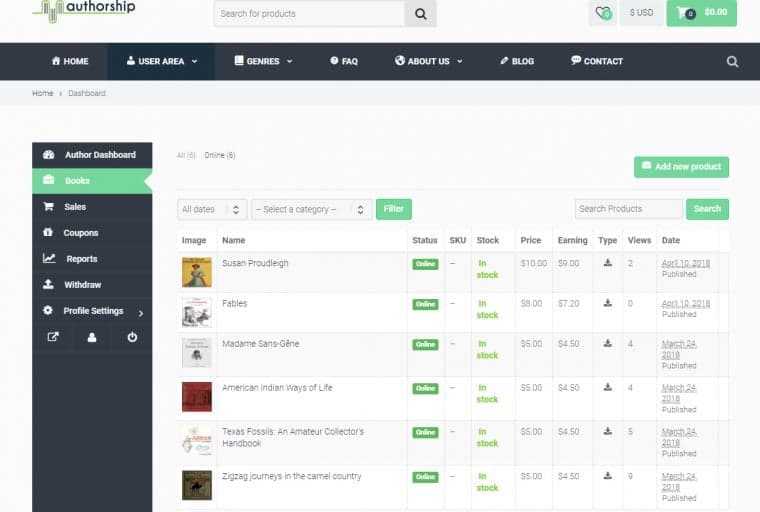Click the power logout icon in the sidebar
The width and height of the screenshot is (760, 512).
click(132, 337)
